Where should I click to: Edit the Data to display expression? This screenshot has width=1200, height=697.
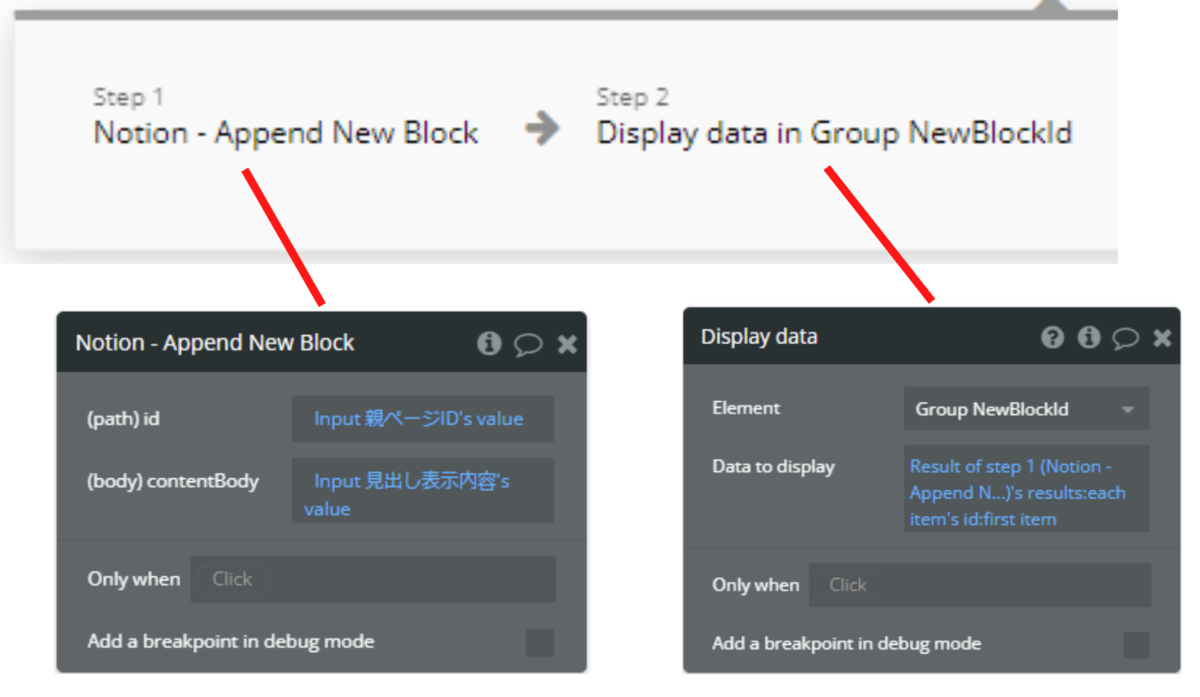click(x=1027, y=489)
